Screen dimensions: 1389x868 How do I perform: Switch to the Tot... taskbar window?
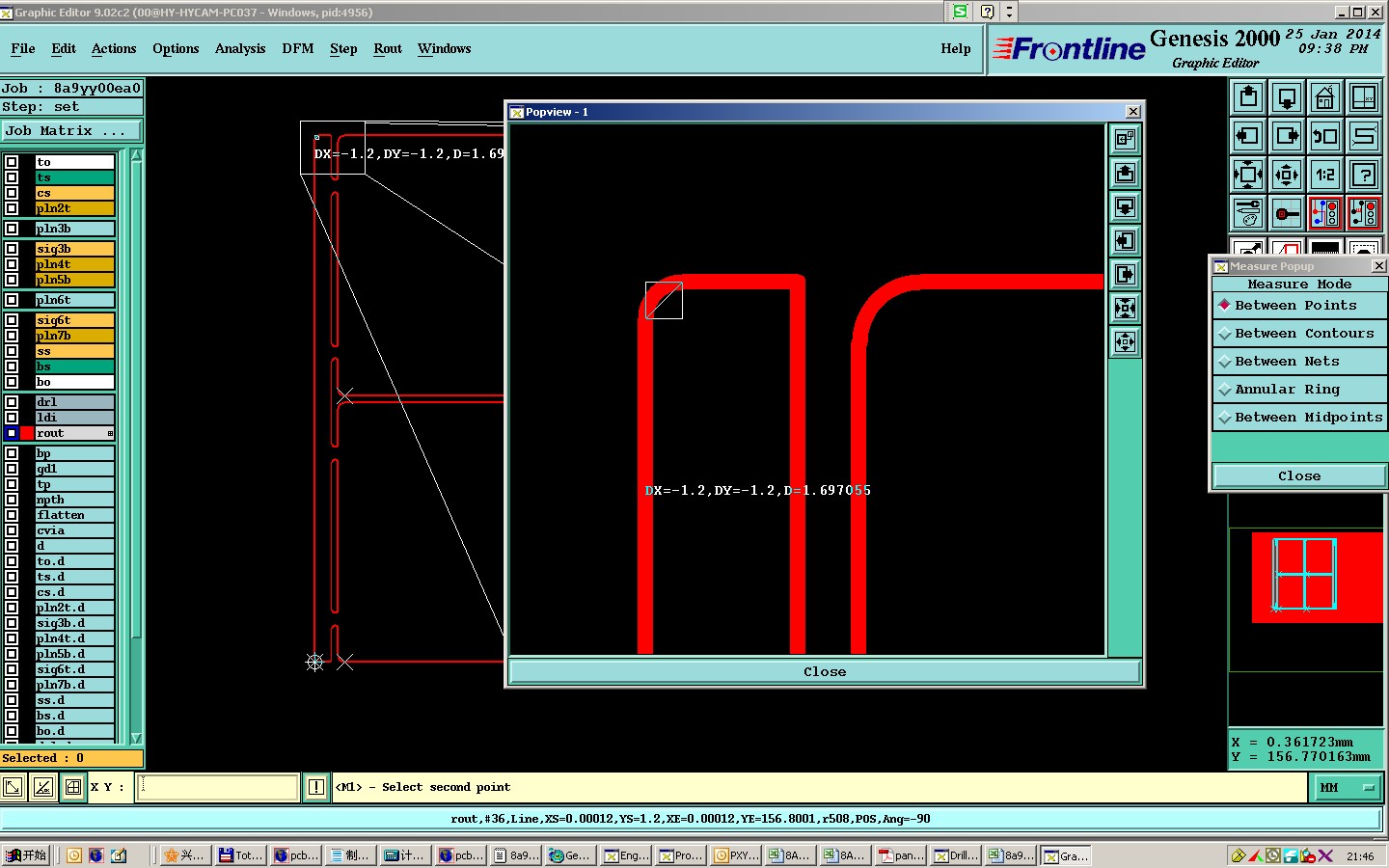239,855
